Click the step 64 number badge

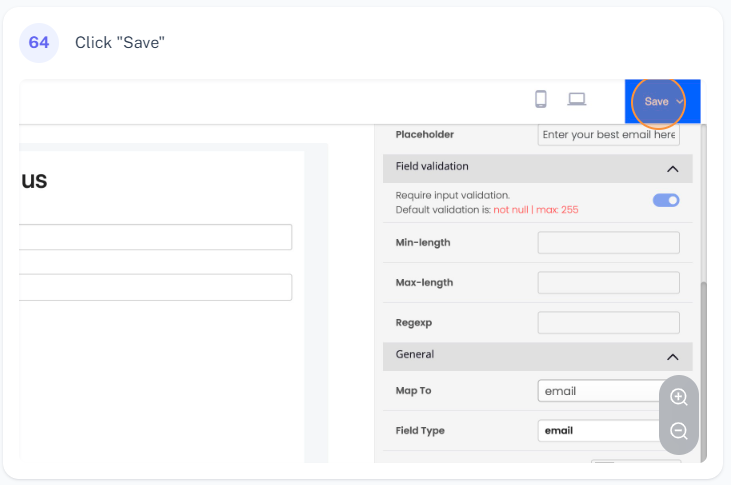(39, 42)
